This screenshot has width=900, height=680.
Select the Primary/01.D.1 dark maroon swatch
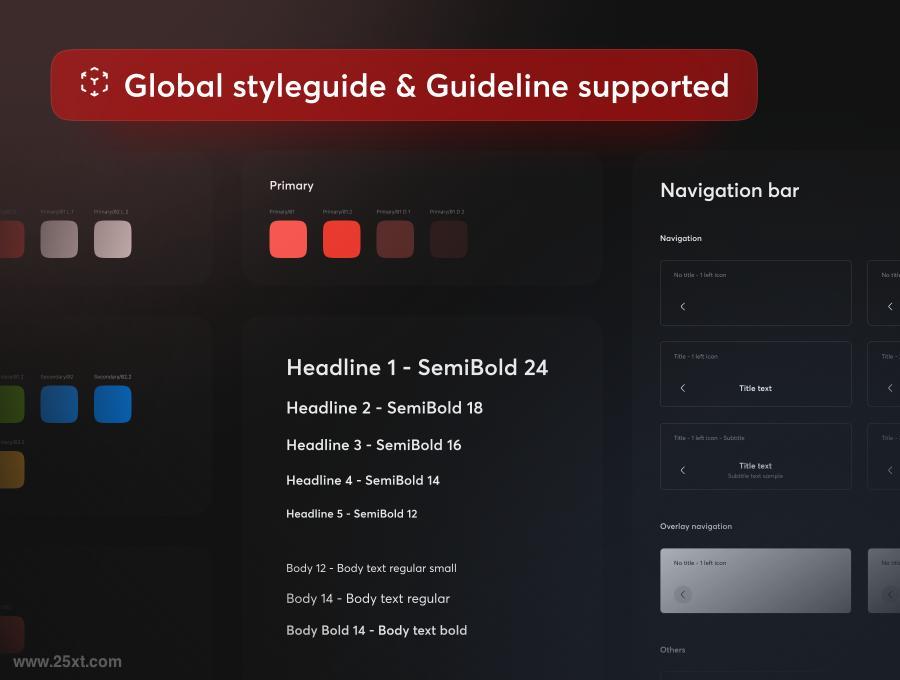[395, 239]
